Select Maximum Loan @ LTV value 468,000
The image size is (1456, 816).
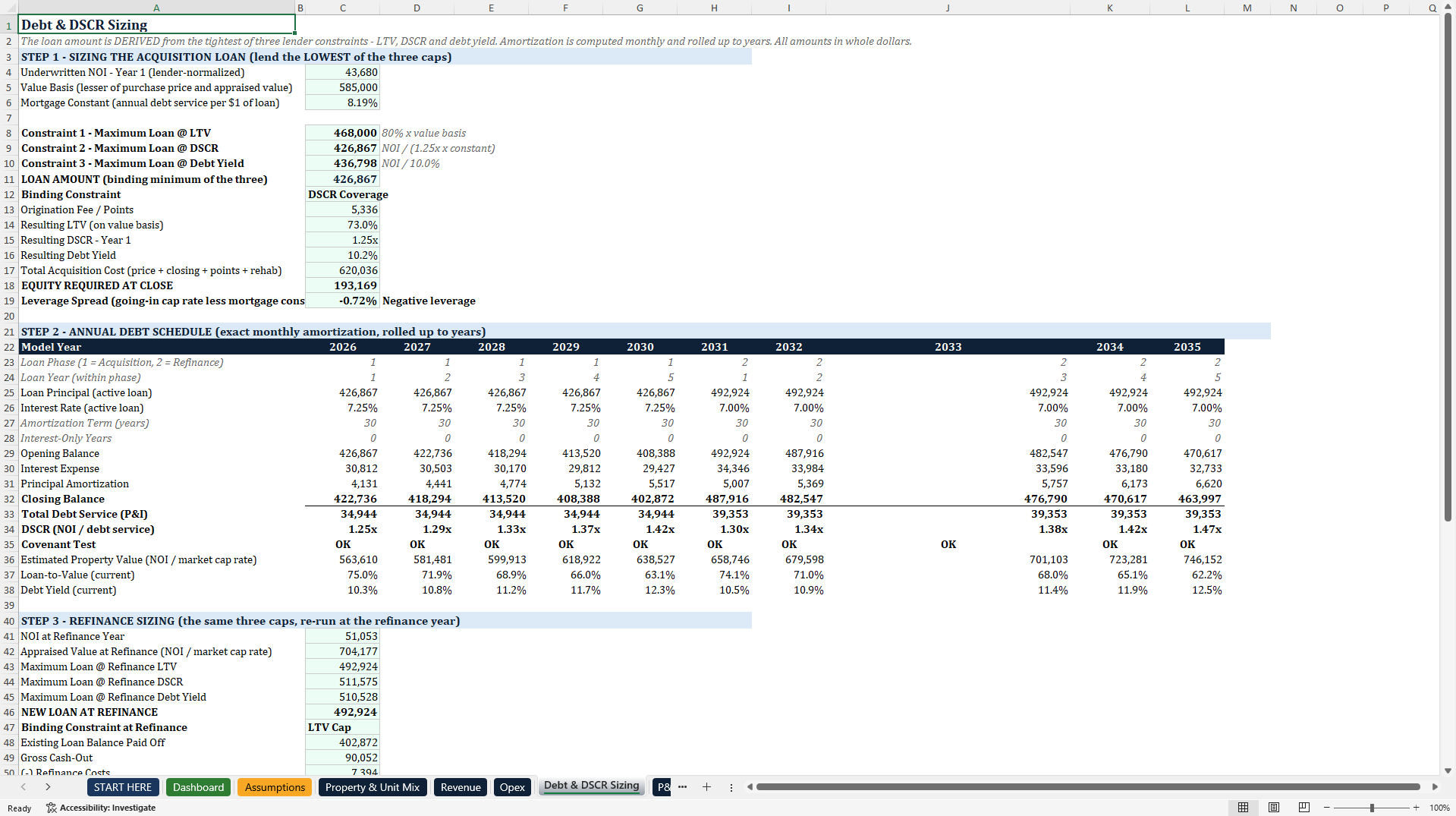(x=342, y=133)
